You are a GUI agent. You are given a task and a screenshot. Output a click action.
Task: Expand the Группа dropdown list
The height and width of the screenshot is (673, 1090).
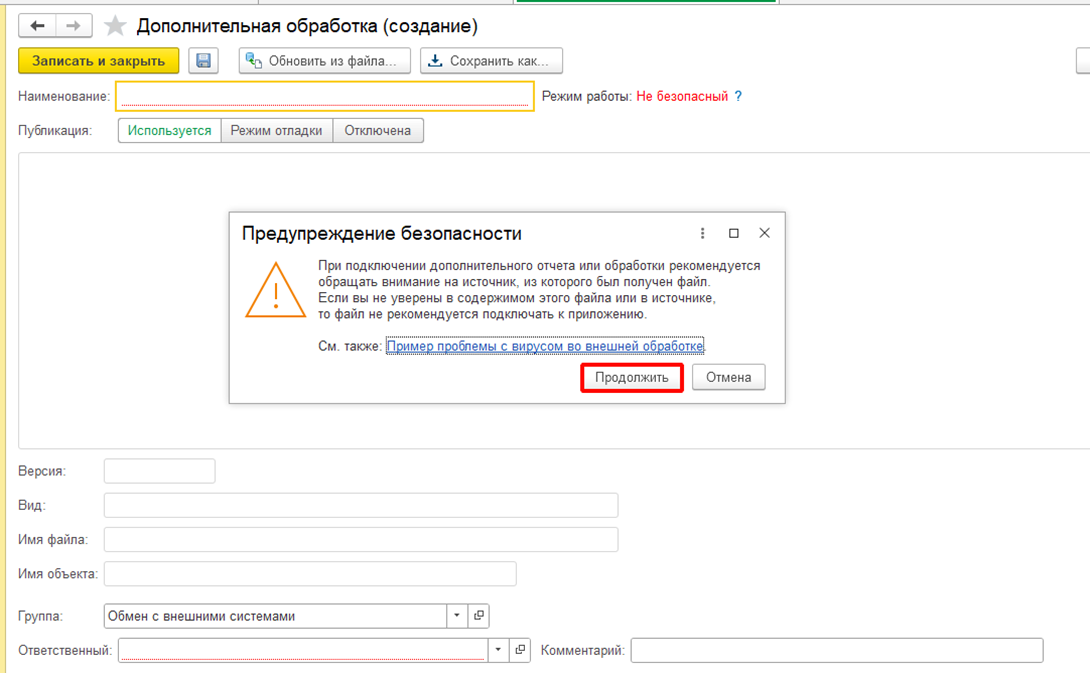[457, 616]
